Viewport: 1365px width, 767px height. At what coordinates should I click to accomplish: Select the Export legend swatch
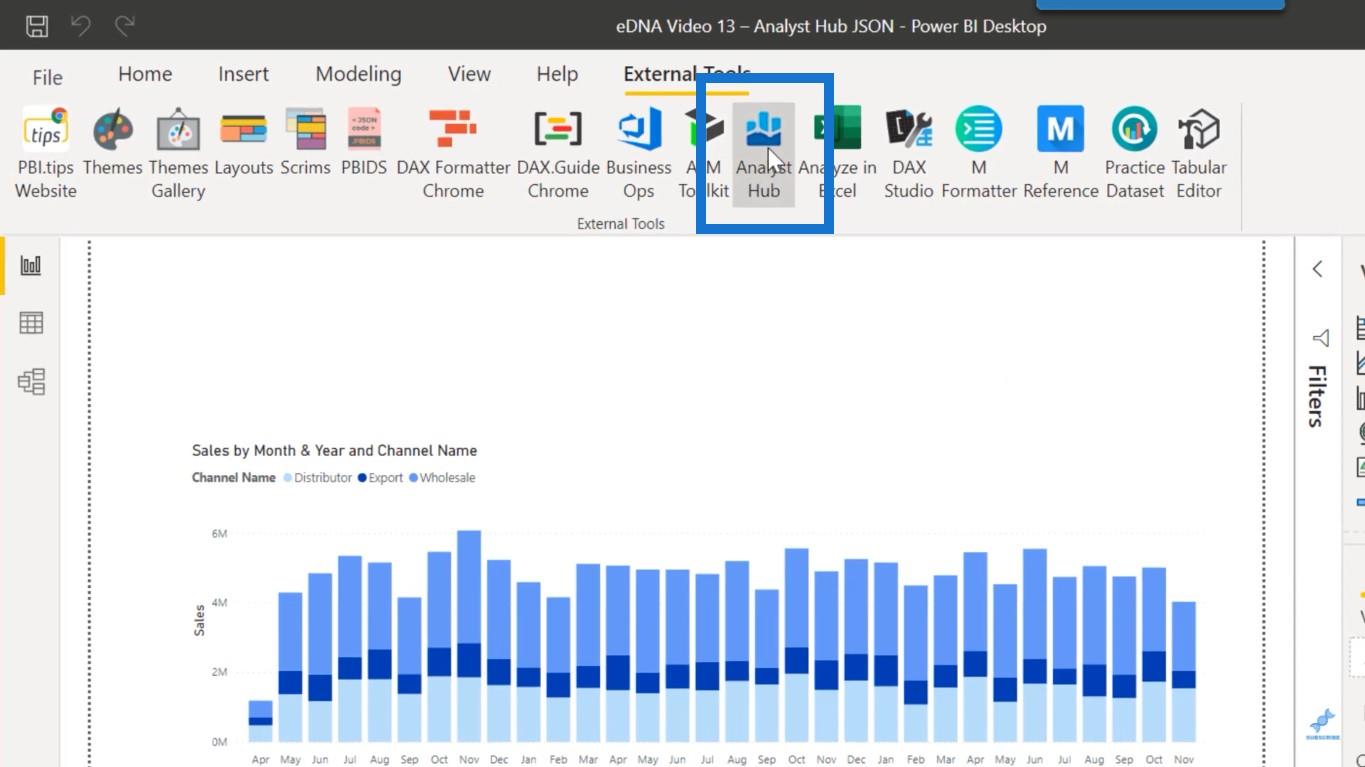pos(362,478)
